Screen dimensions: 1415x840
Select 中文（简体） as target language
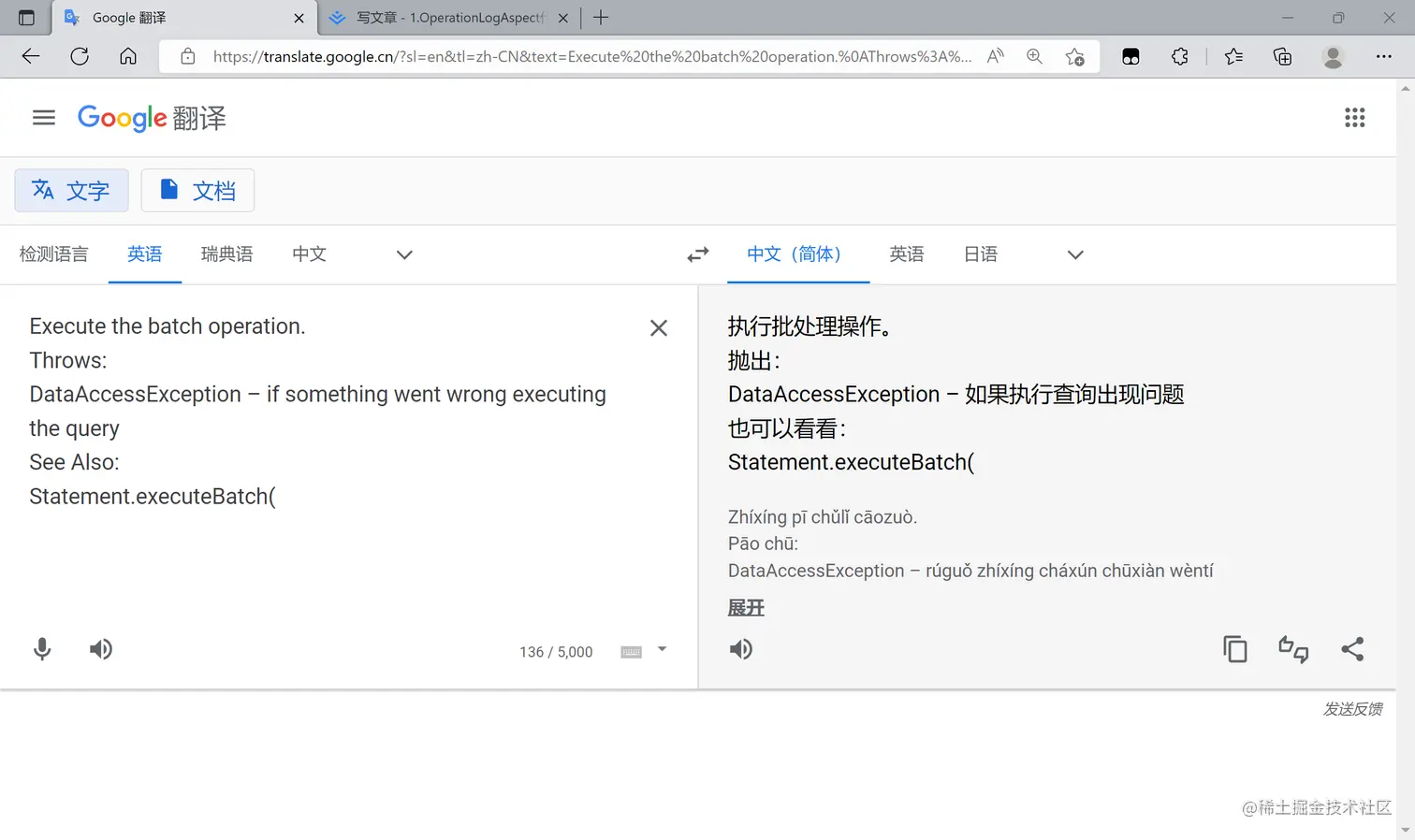pyautogui.click(x=798, y=254)
